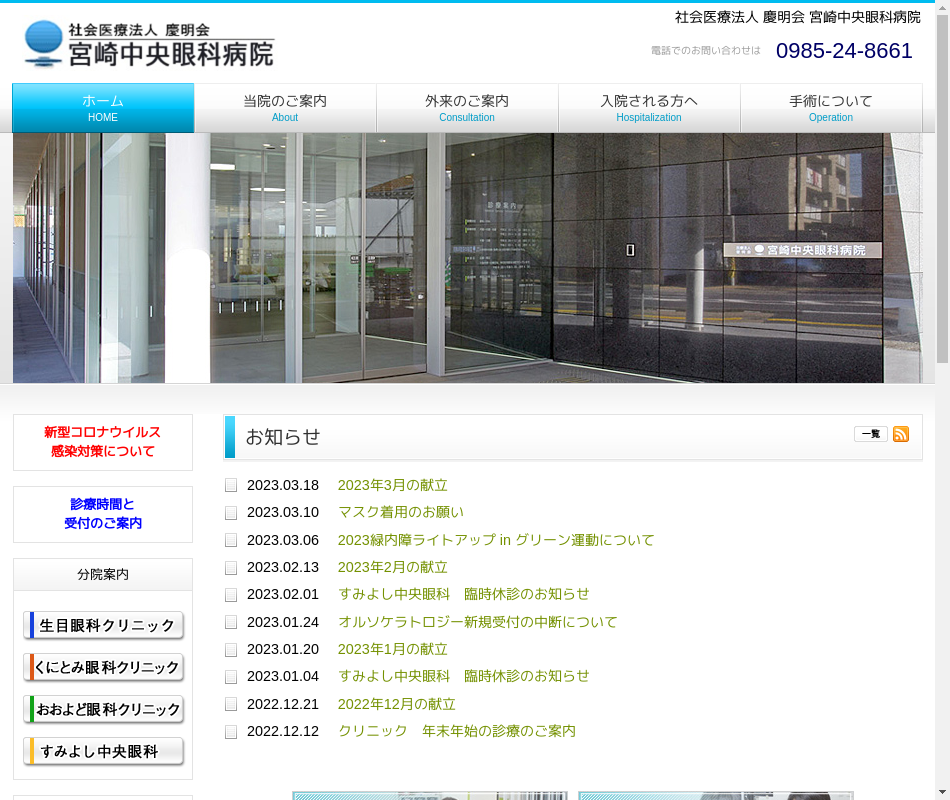Open オルソケラトロジー新規受付の中断 link
Screen dimensions: 950x800
point(477,622)
